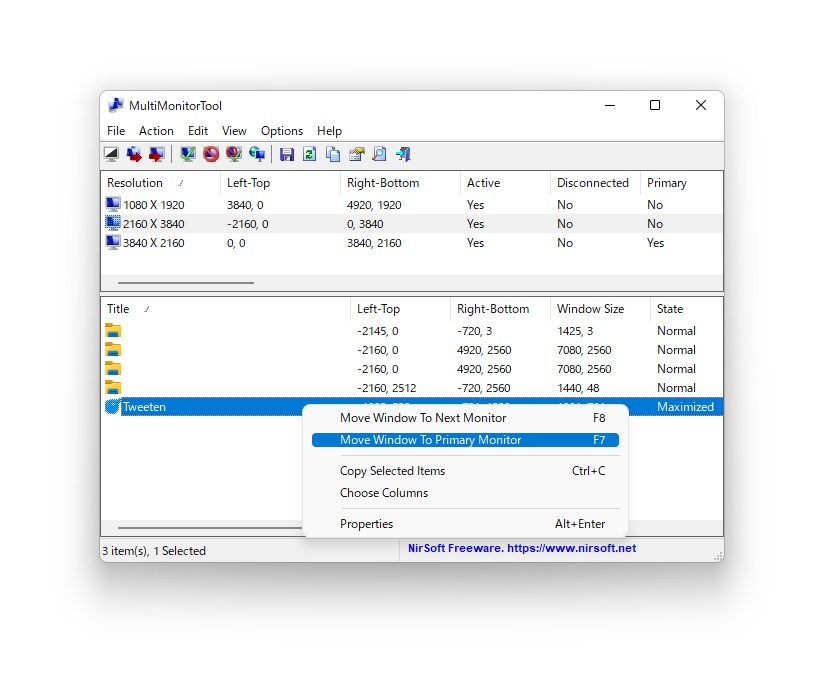Click the Copy Selected Items toolbar icon
The height and width of the screenshot is (684, 838).
[333, 154]
